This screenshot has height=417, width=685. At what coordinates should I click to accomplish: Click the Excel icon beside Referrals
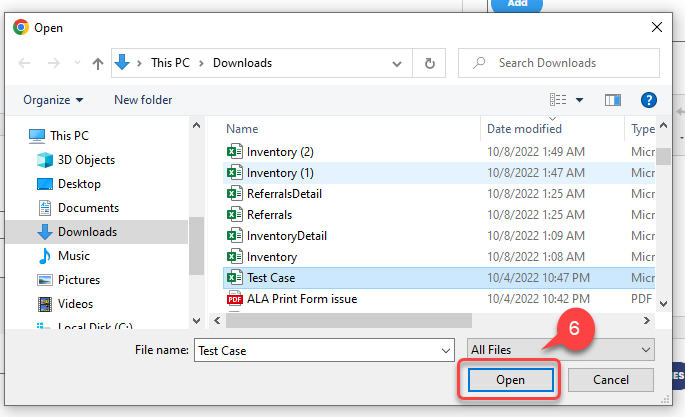pyautogui.click(x=235, y=214)
